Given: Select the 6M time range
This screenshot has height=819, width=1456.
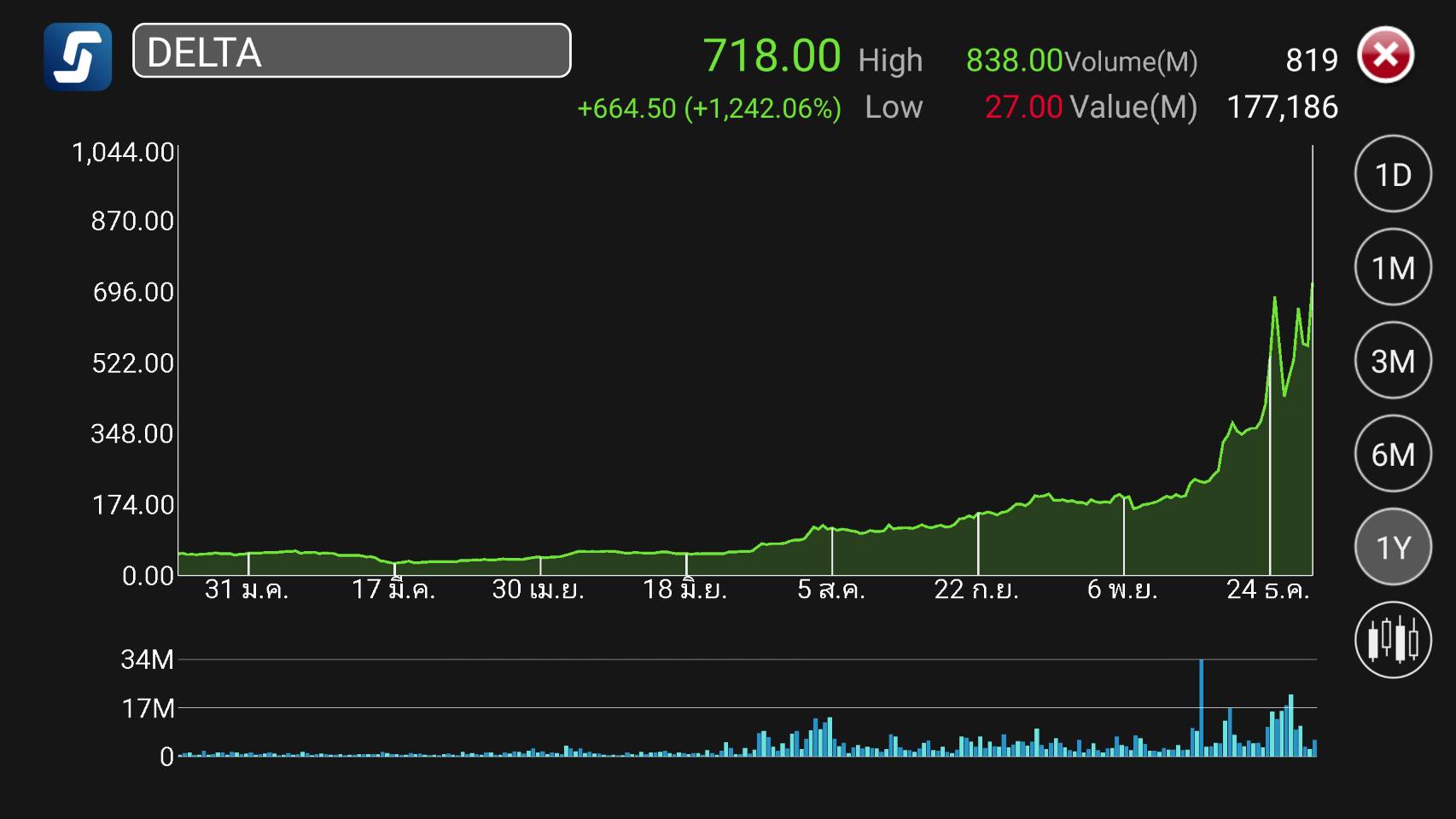Looking at the screenshot, I should [1393, 454].
